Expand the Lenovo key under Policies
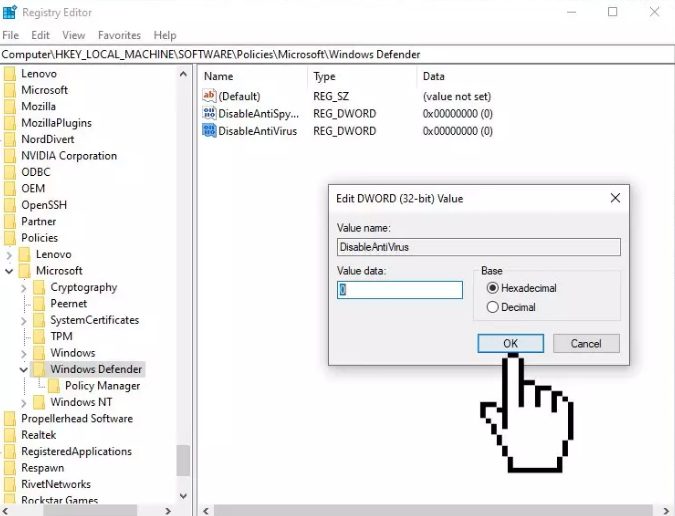The image size is (675, 516). (9, 255)
